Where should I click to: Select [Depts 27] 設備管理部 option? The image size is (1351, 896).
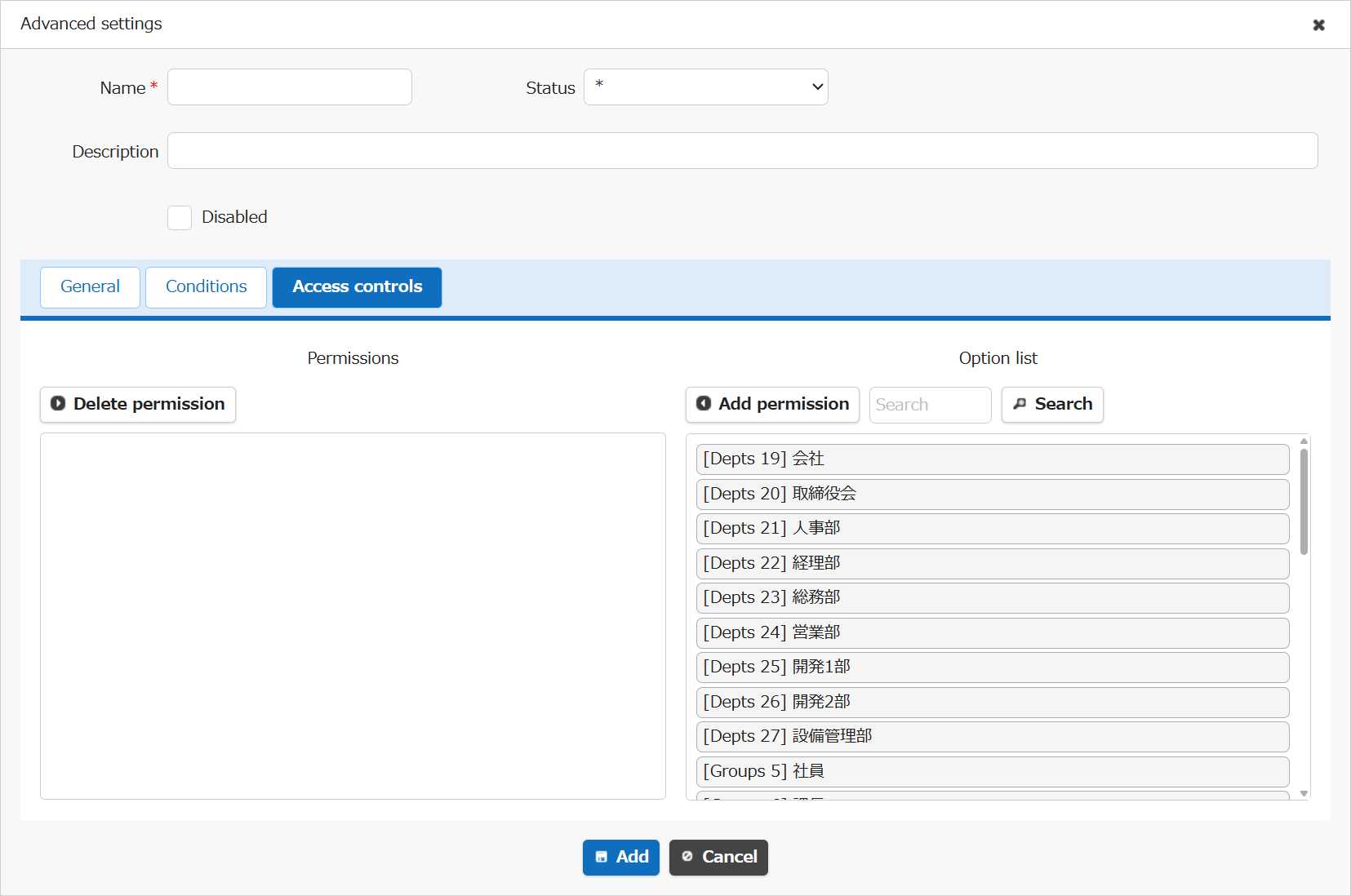[x=993, y=737]
